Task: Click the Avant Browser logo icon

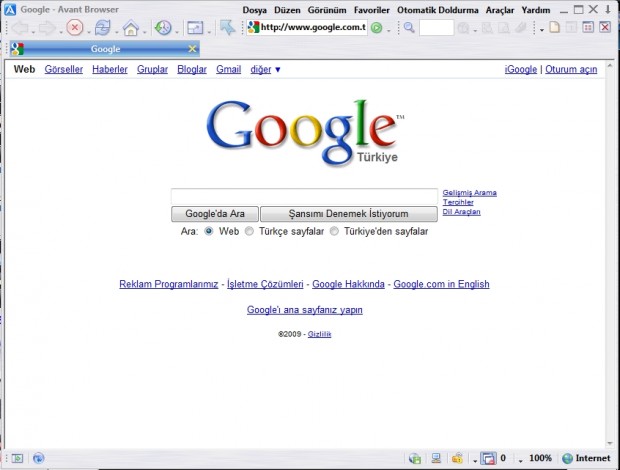Action: tap(10, 9)
